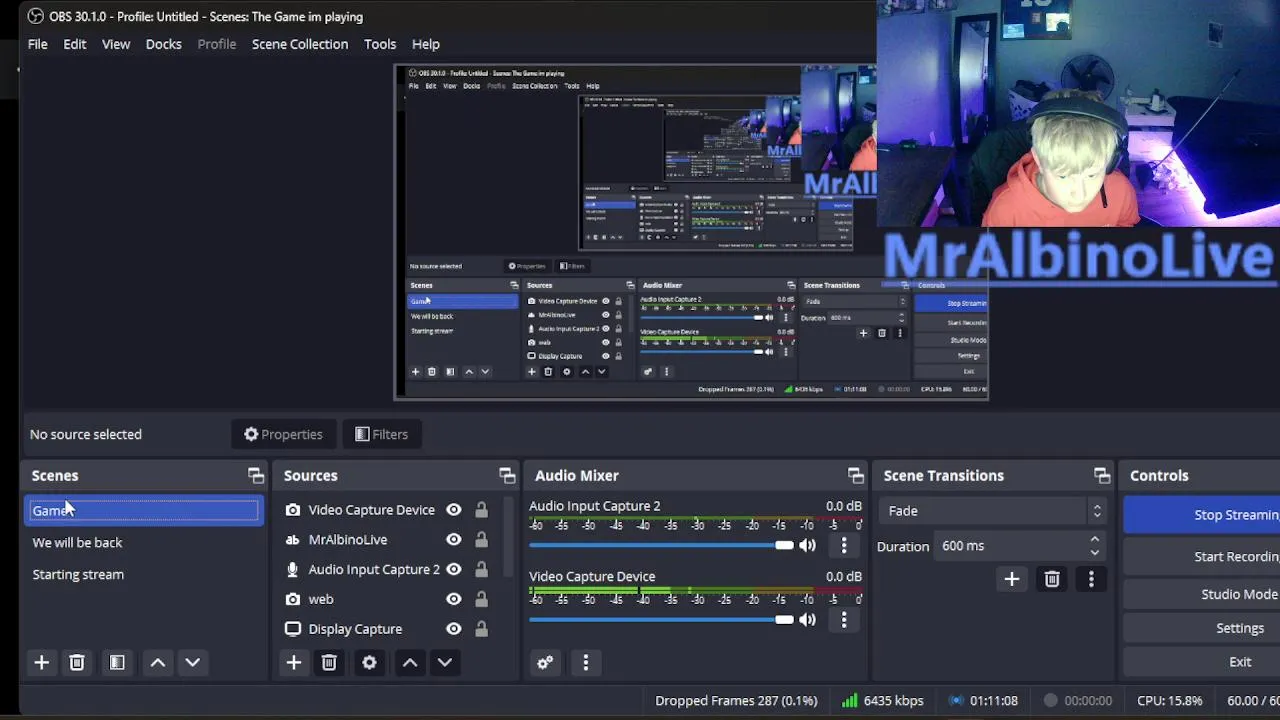
Task: Adjust Audio Input Capture 2 volume slider
Action: pos(661,545)
